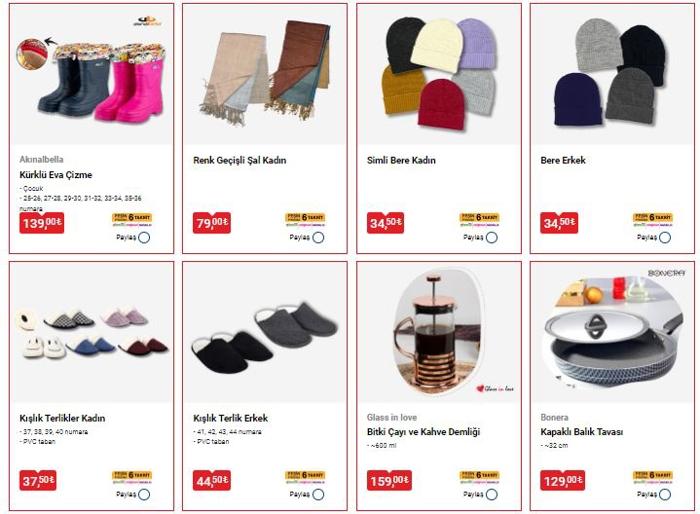The width and height of the screenshot is (700, 514).
Task: Click the 6 taksit badge on Bere Erkek
Action: (653, 219)
